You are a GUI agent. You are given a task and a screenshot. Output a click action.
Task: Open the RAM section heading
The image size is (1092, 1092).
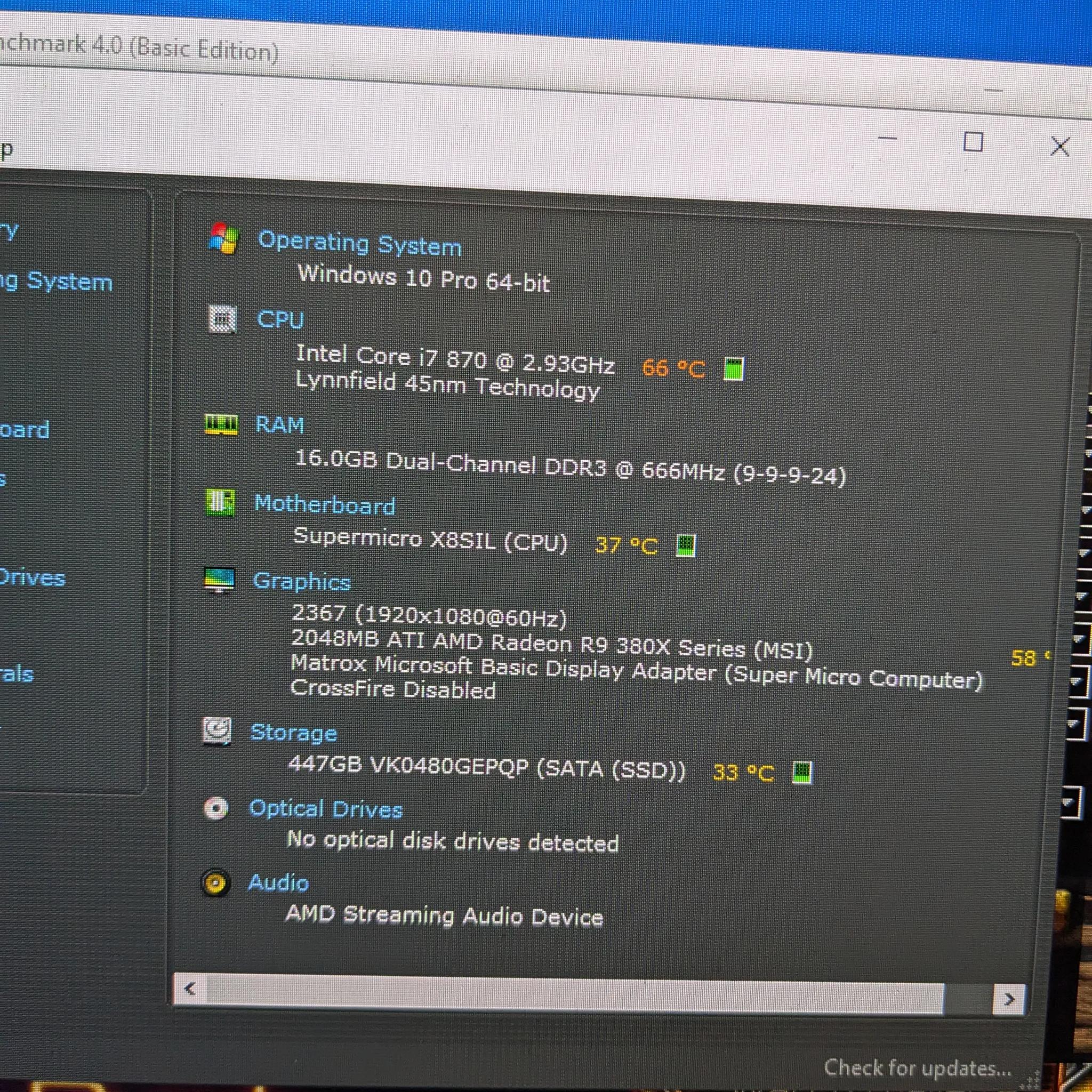click(280, 424)
